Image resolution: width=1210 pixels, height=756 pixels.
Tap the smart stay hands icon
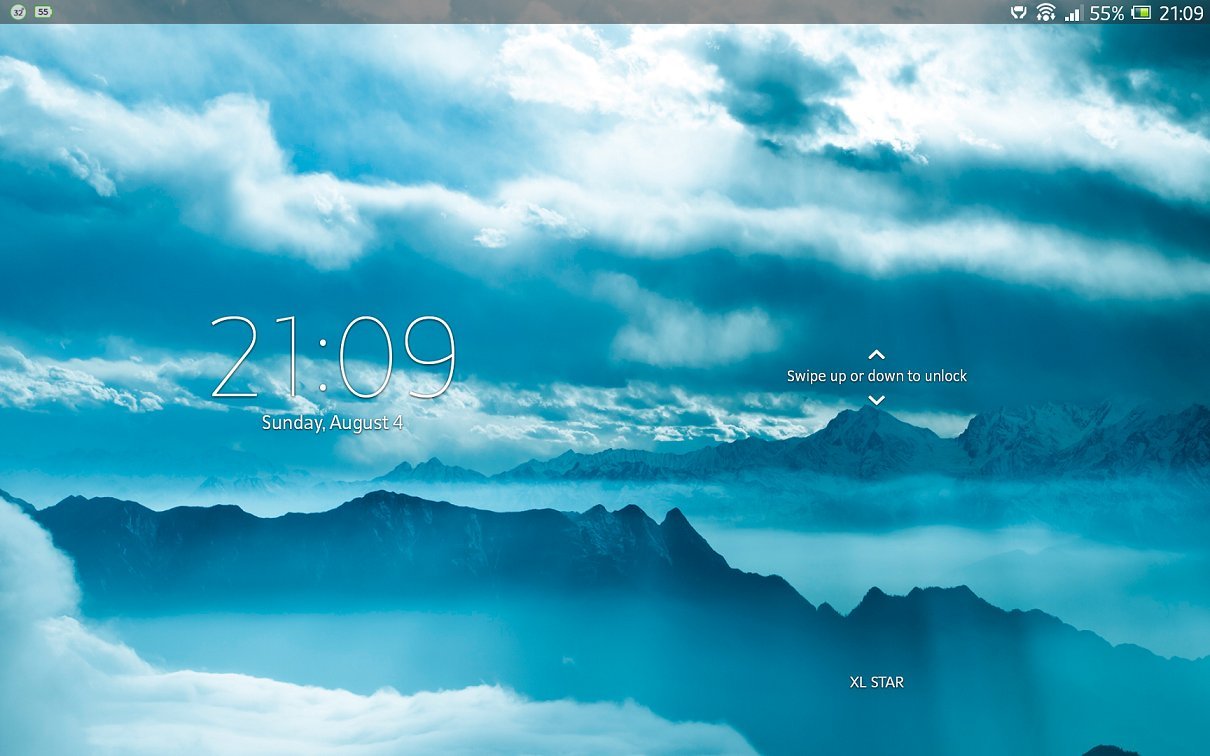click(x=1018, y=13)
